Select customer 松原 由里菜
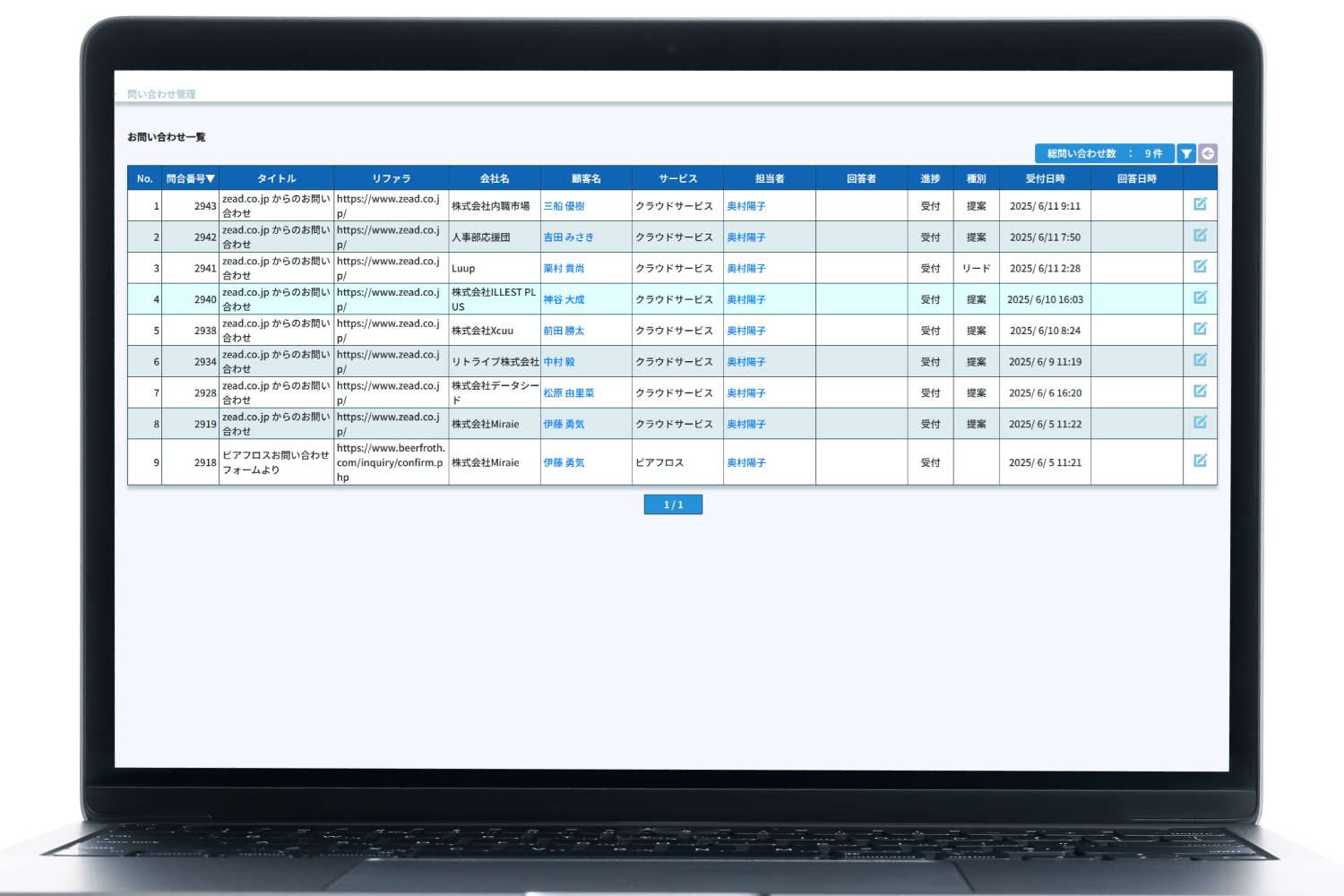Viewport: 1344px width, 896px height. [568, 393]
